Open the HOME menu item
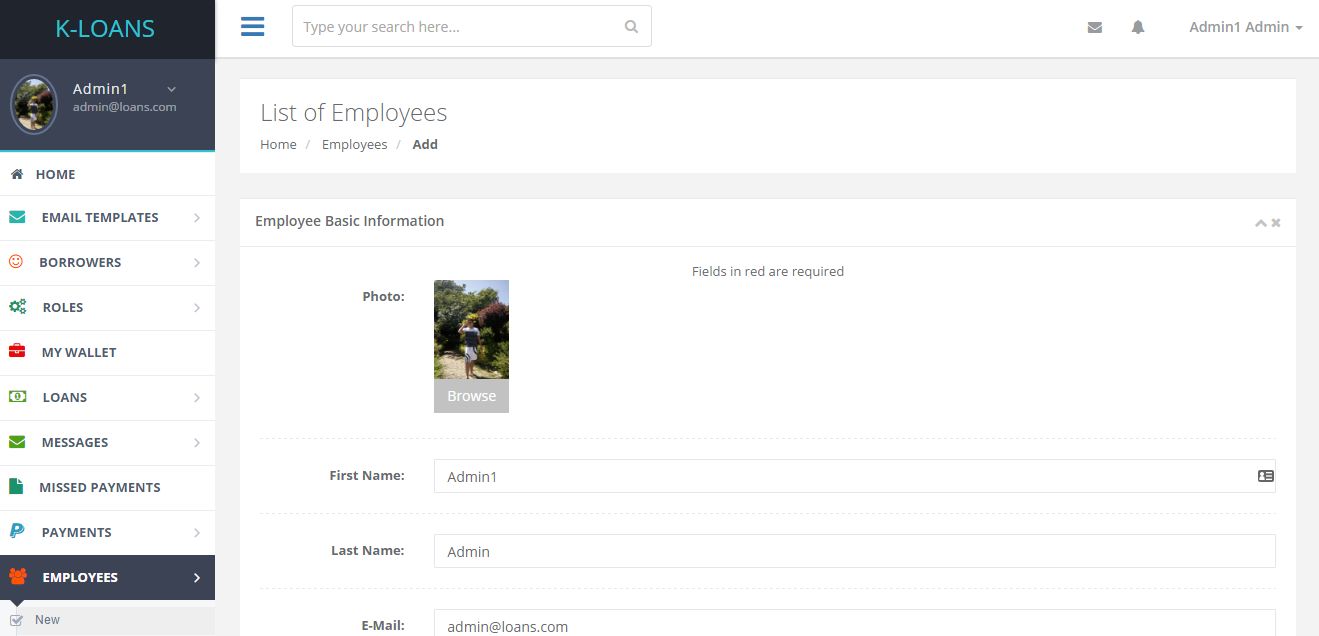This screenshot has width=1319, height=636. tap(107, 174)
